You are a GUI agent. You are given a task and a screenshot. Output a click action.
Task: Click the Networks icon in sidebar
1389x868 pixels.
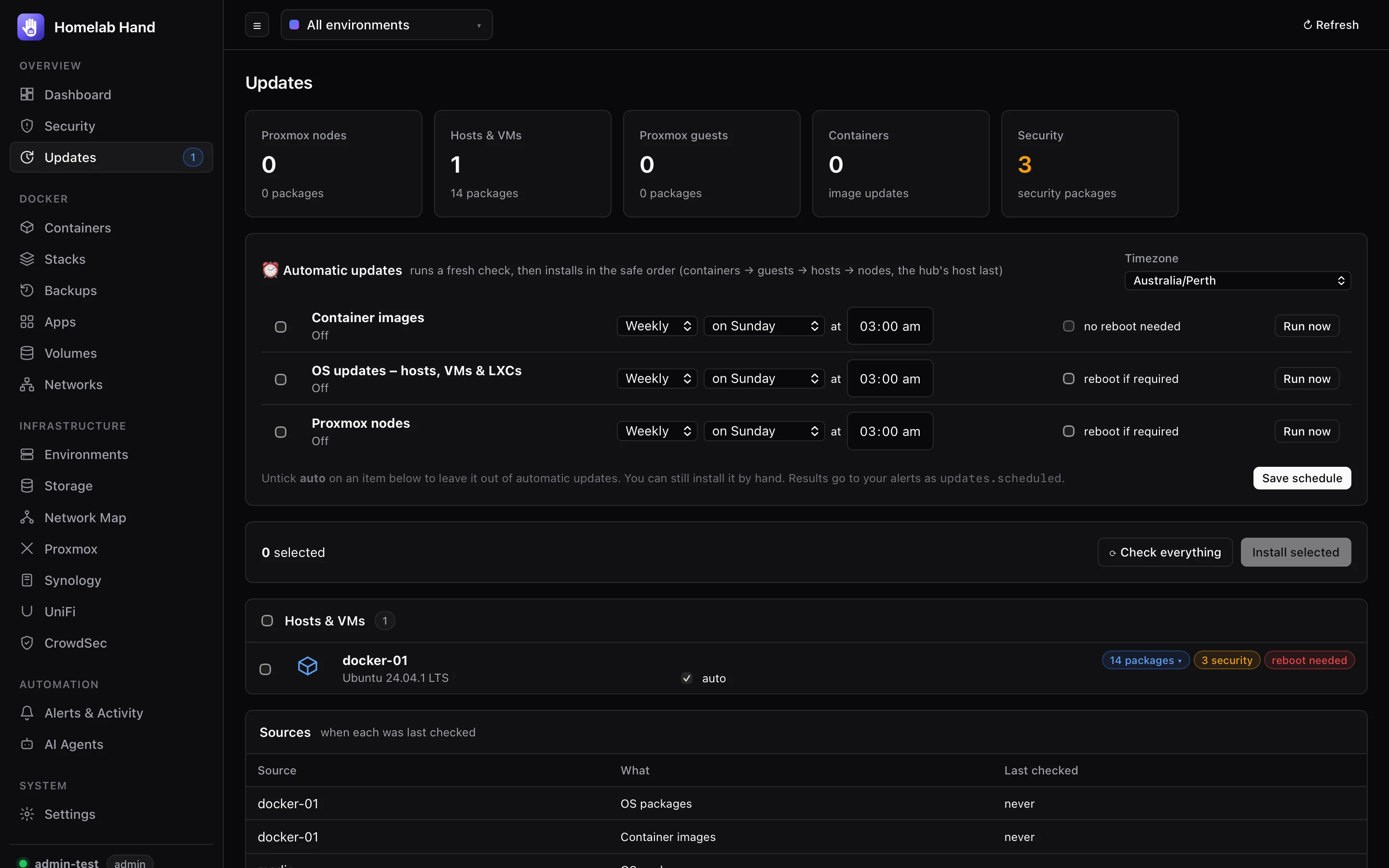click(x=27, y=384)
